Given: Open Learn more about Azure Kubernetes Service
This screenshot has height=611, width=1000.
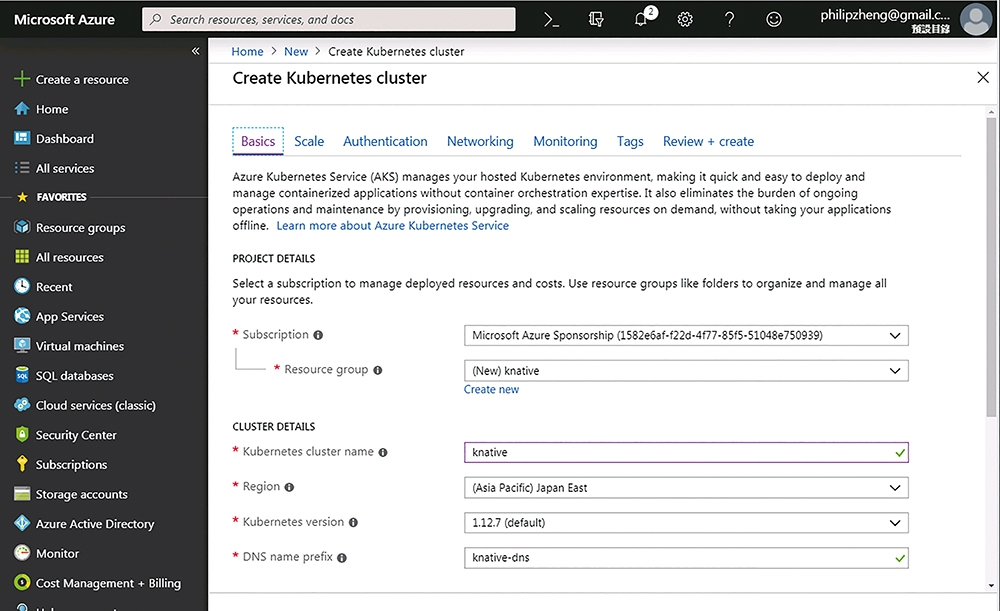Looking at the screenshot, I should (392, 225).
